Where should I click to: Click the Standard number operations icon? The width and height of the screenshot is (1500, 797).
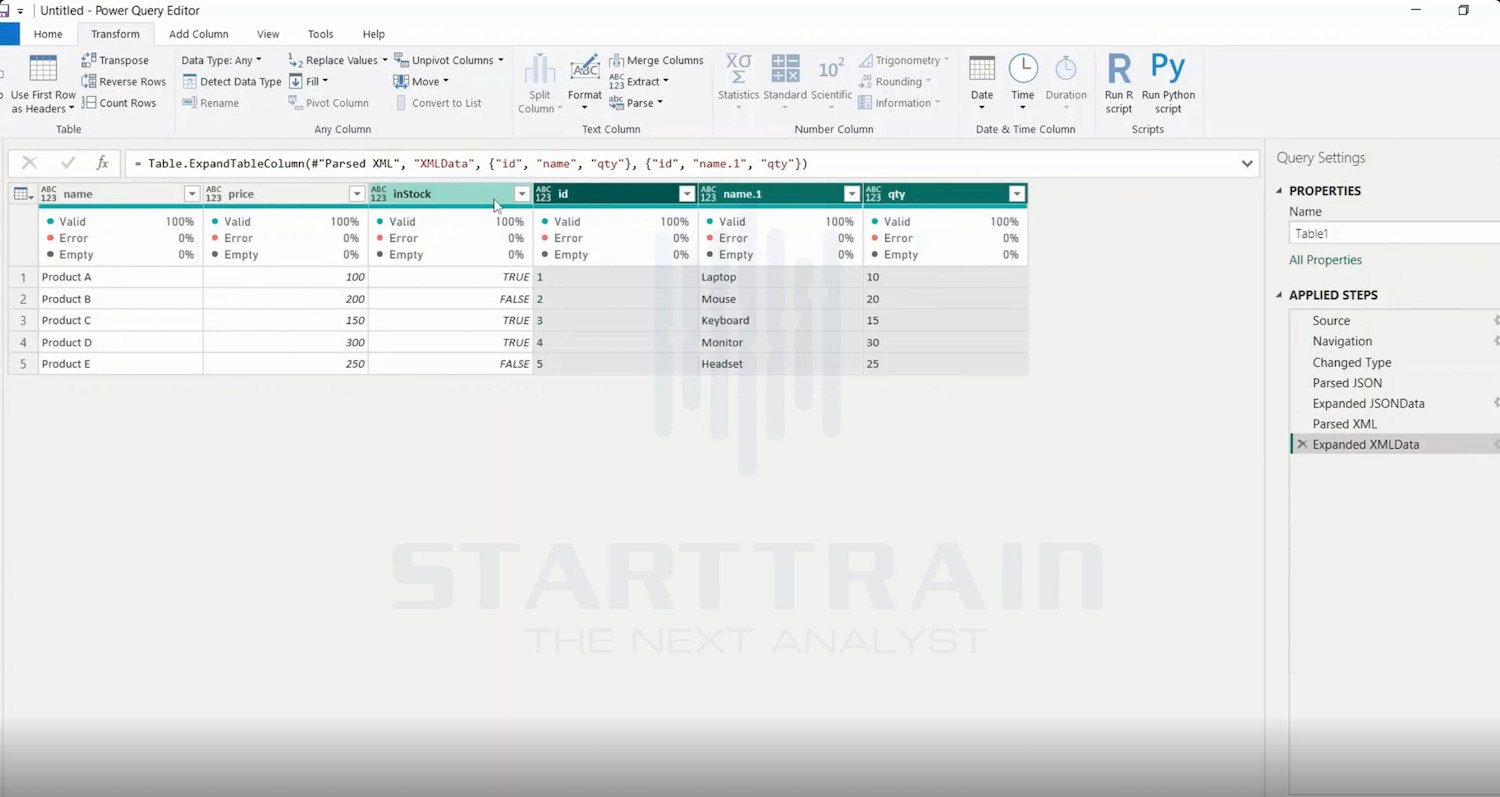coord(785,68)
